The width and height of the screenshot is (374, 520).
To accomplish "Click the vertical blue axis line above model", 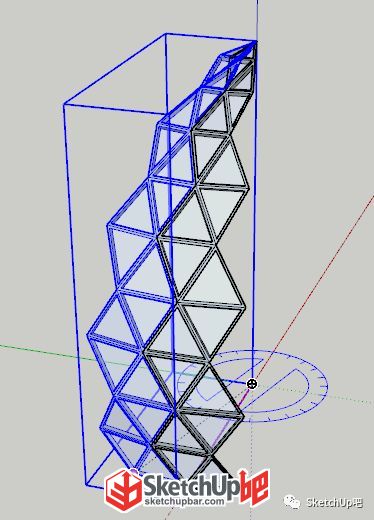I will click(257, 18).
